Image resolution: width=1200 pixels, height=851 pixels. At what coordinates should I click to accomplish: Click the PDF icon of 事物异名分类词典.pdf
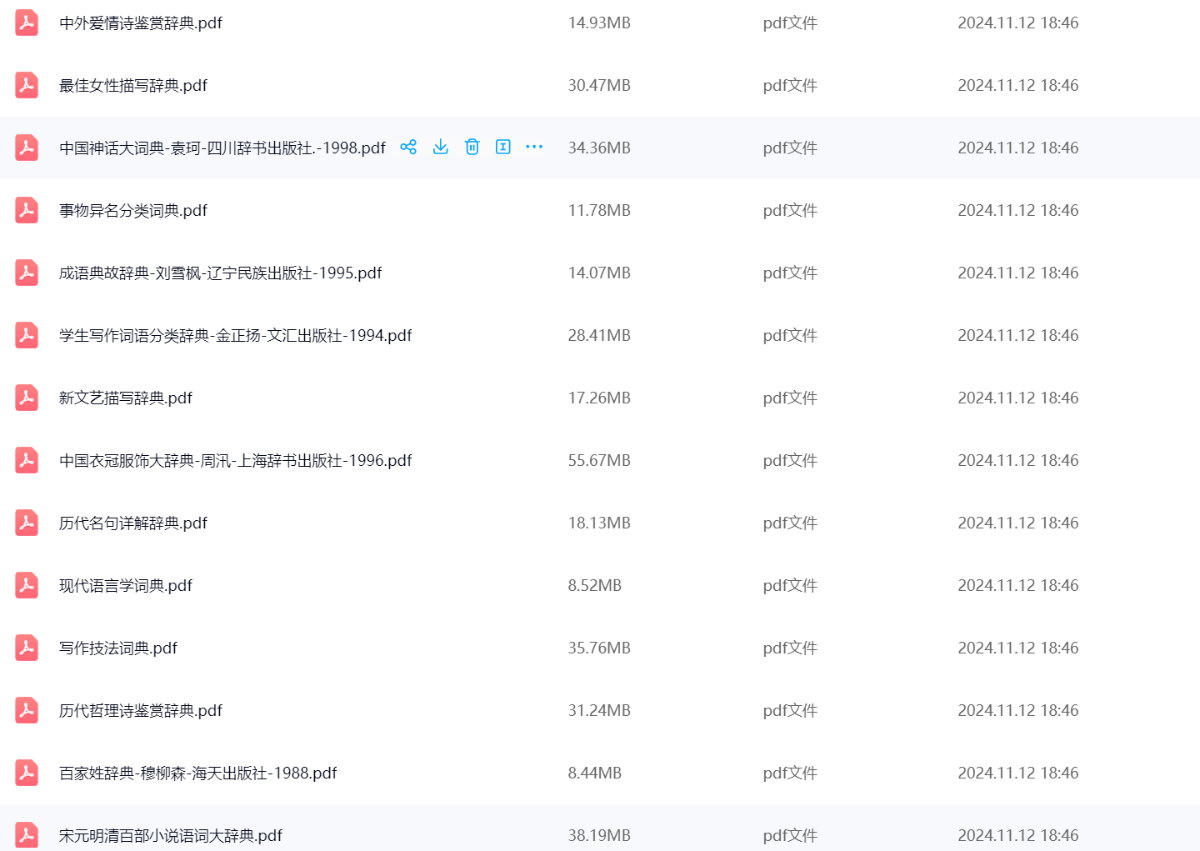click(x=26, y=210)
